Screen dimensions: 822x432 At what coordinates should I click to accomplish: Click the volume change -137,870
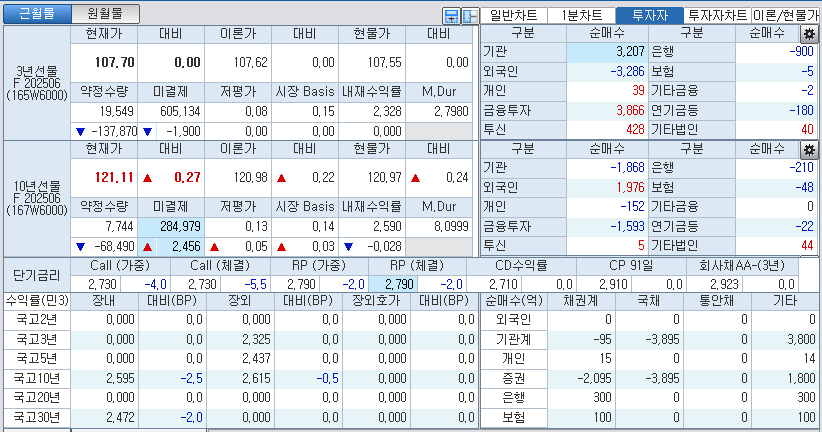114,131
